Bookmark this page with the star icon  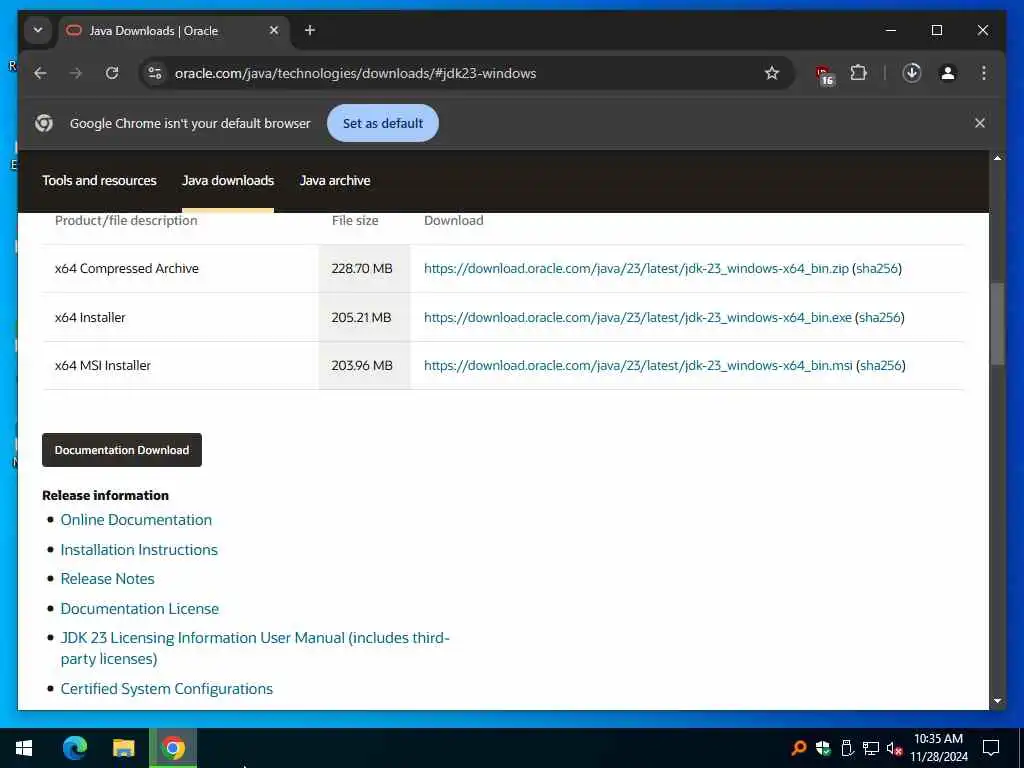772,73
